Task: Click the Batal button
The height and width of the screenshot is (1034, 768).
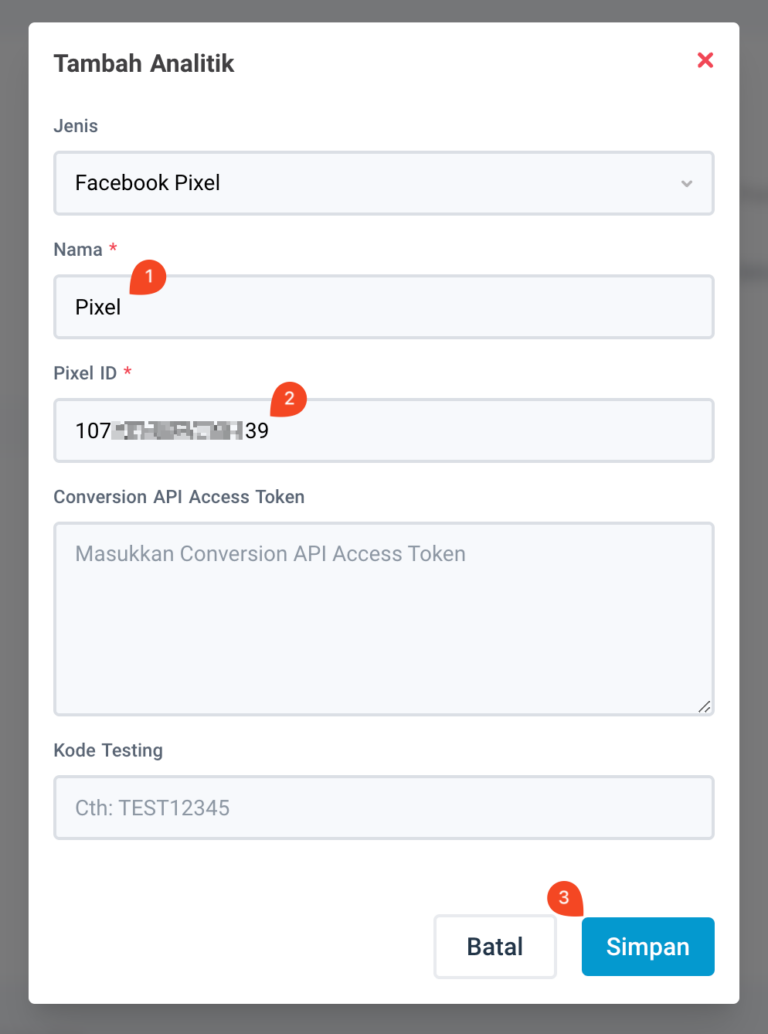Action: tap(494, 946)
